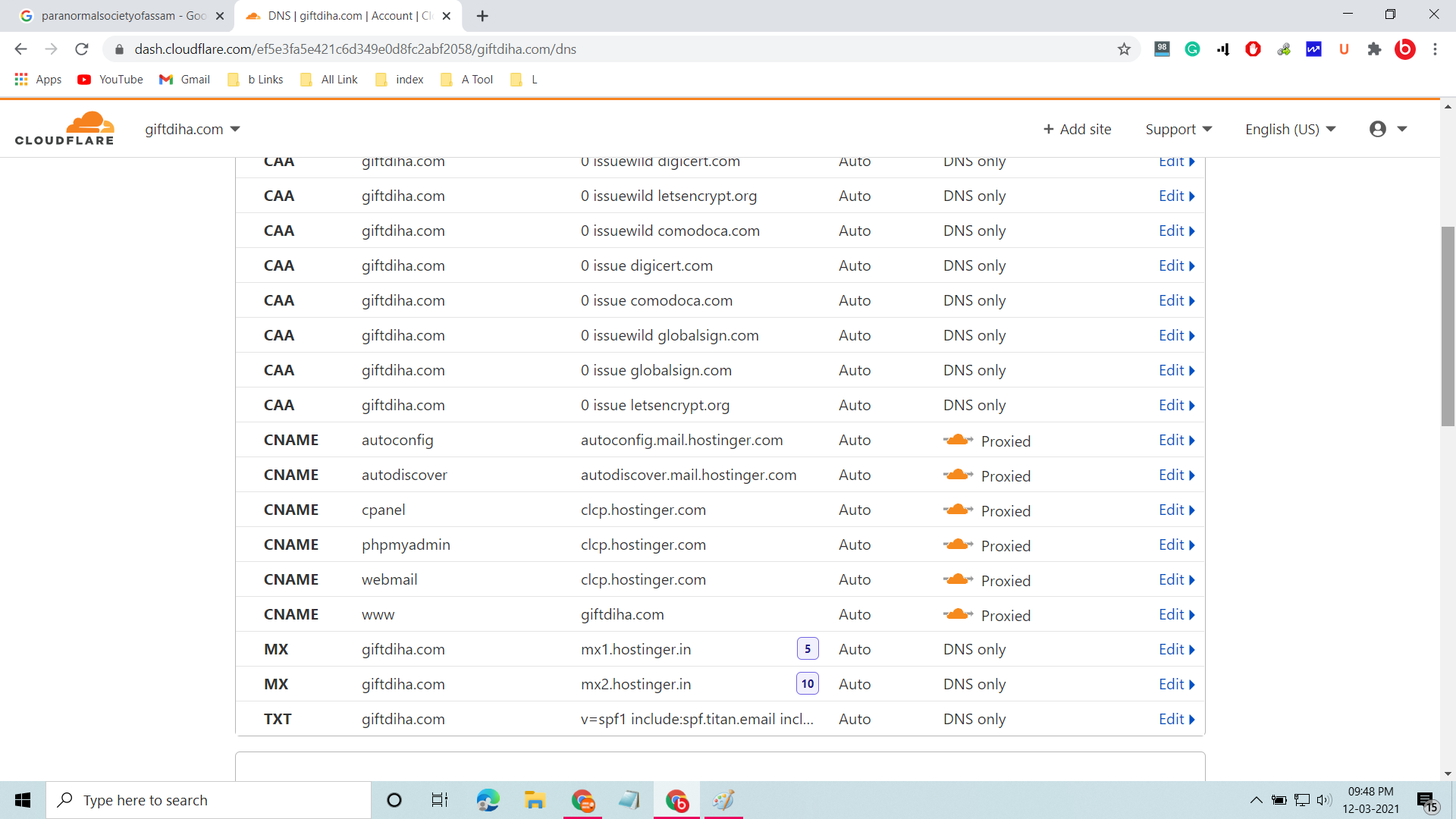Click the orange proxied cloud for www
This screenshot has width=1456, height=819.
(x=959, y=614)
